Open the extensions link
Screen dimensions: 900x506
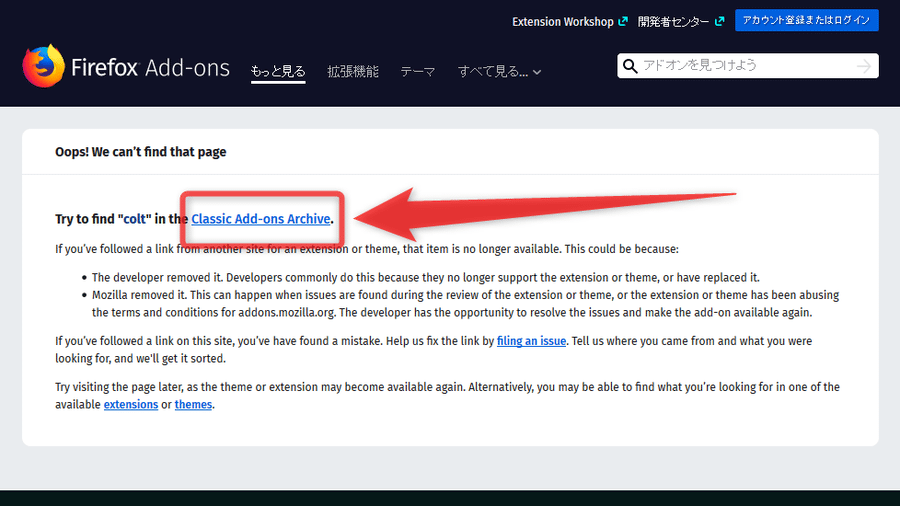[x=131, y=404]
